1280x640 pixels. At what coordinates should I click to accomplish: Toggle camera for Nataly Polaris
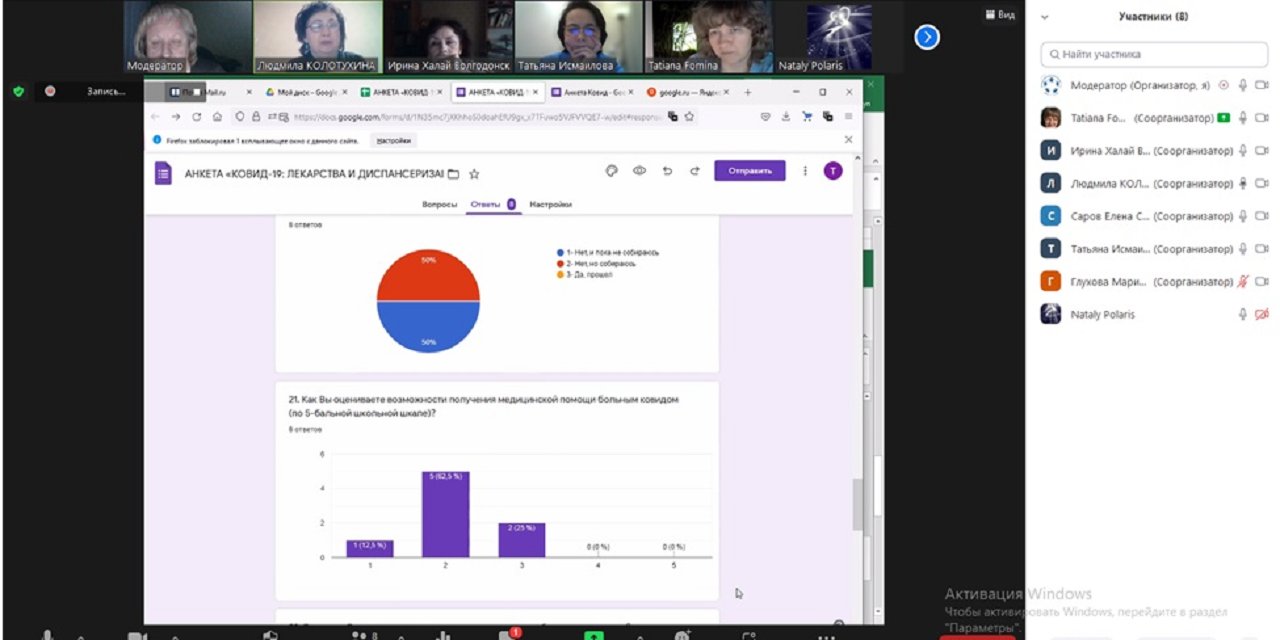[x=1261, y=314]
